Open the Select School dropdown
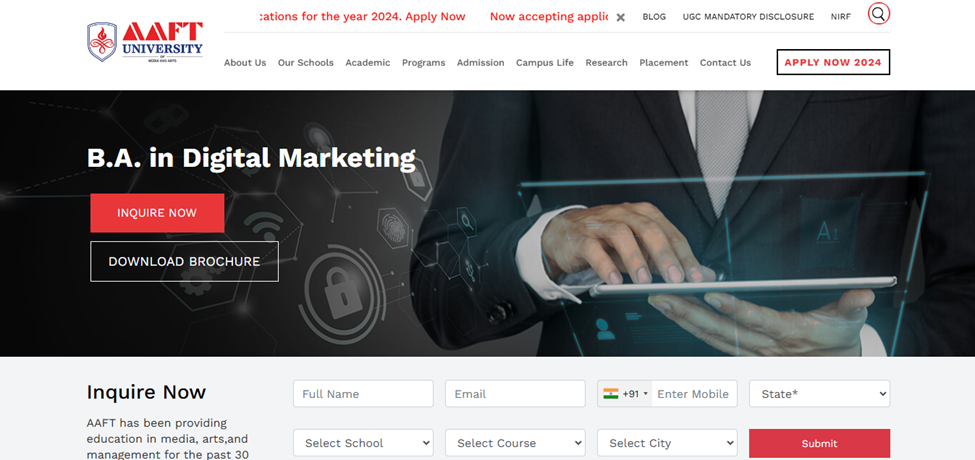 [x=363, y=443]
